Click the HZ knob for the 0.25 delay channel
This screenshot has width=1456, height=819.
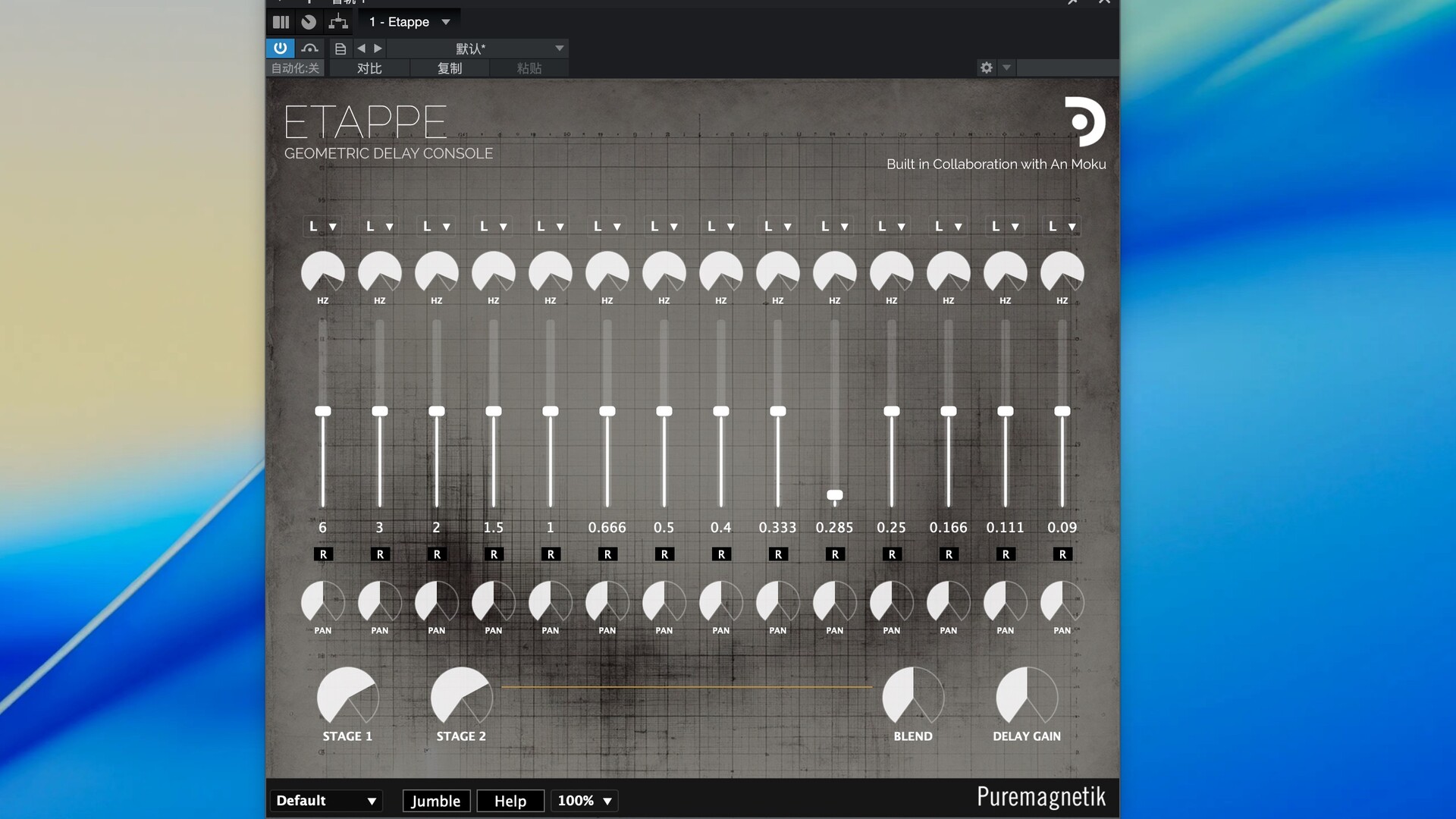892,273
